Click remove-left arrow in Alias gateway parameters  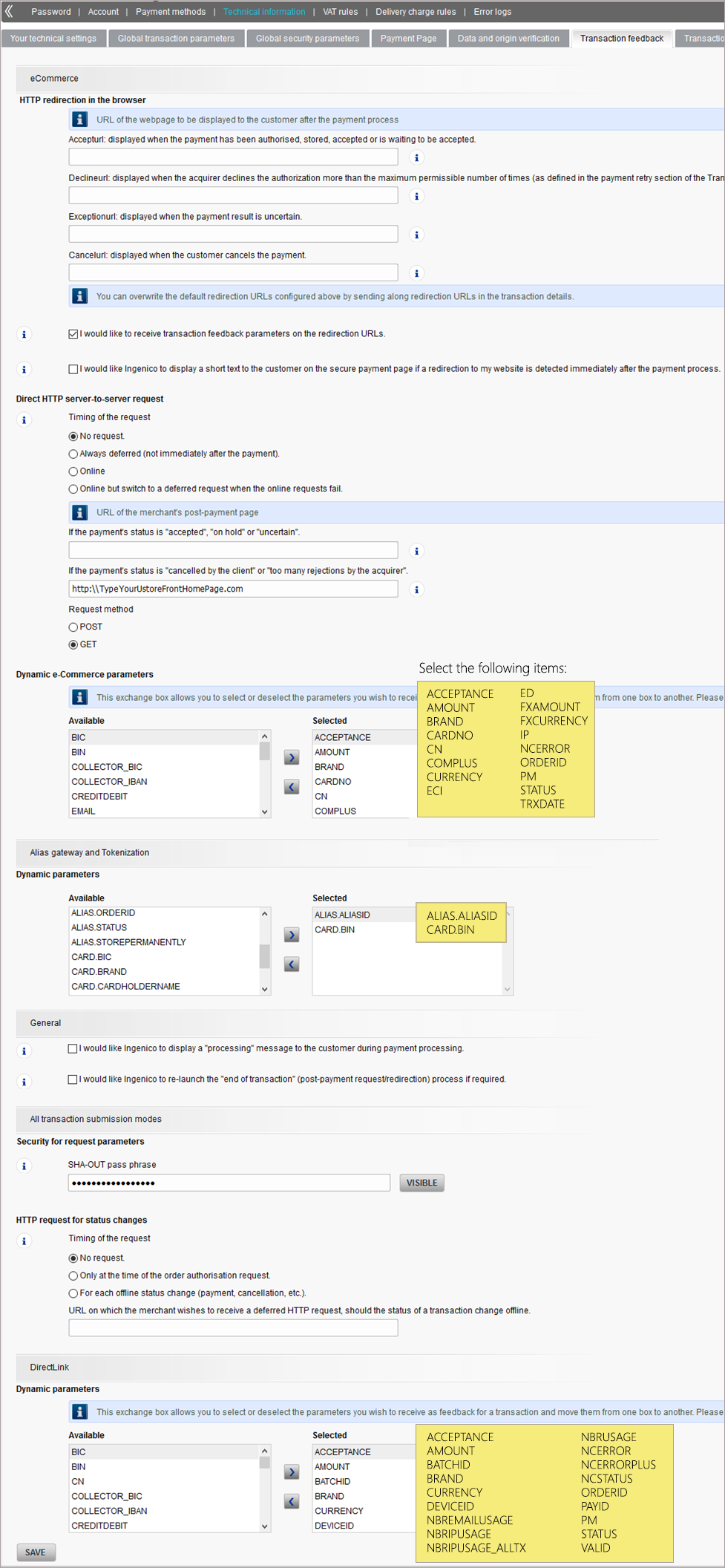[292, 964]
